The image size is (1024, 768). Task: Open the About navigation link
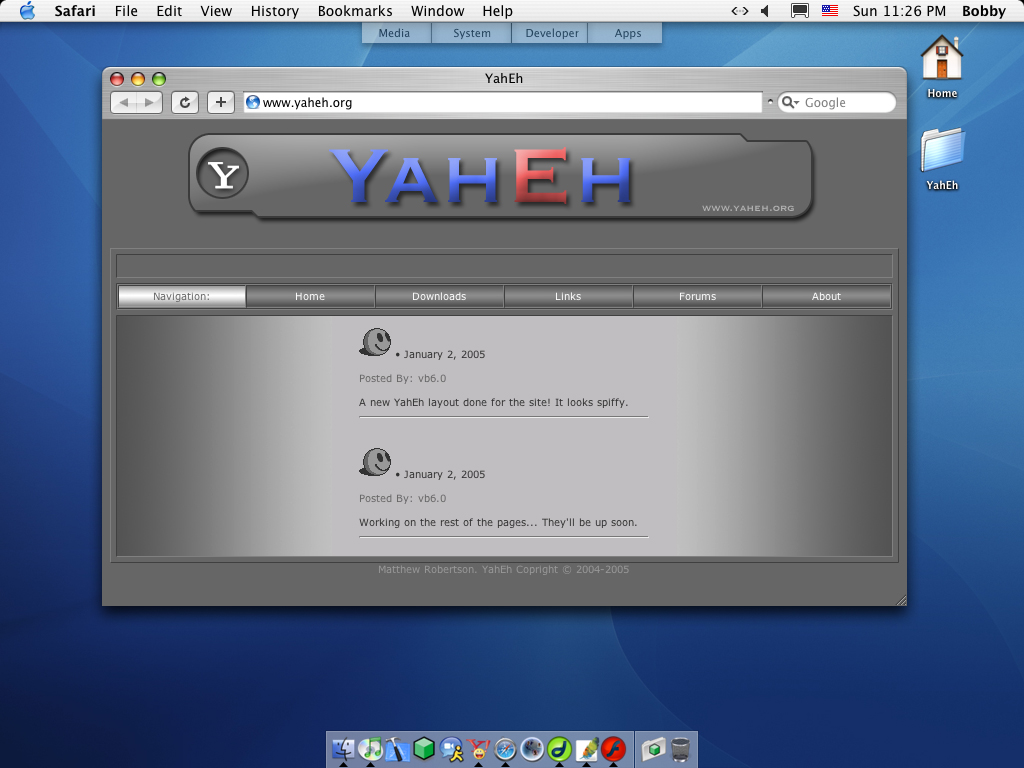pyautogui.click(x=826, y=296)
